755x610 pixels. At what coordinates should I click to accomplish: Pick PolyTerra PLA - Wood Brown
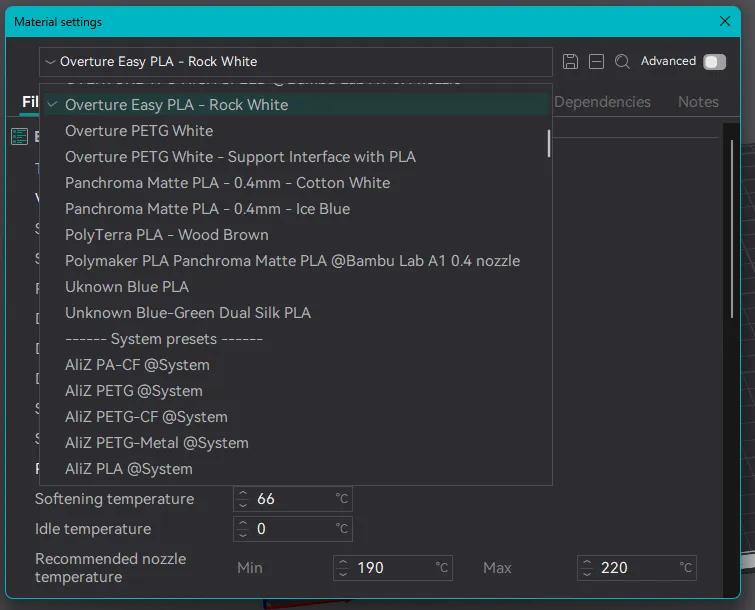(166, 235)
